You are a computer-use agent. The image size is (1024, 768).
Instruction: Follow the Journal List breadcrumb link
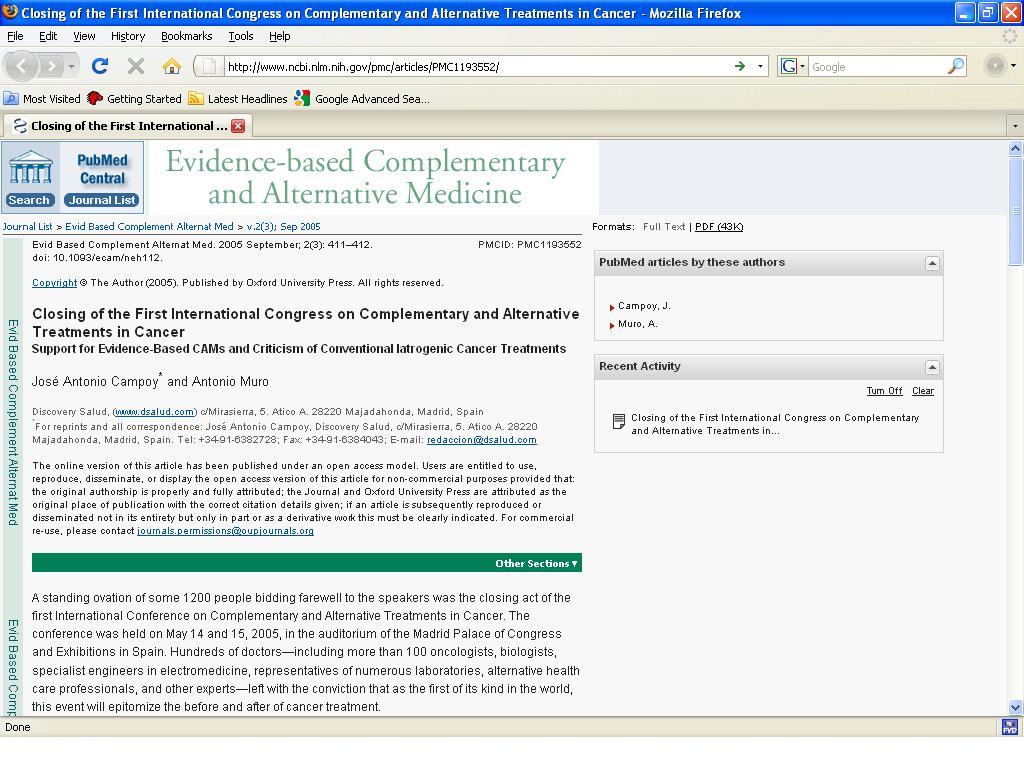click(x=27, y=227)
